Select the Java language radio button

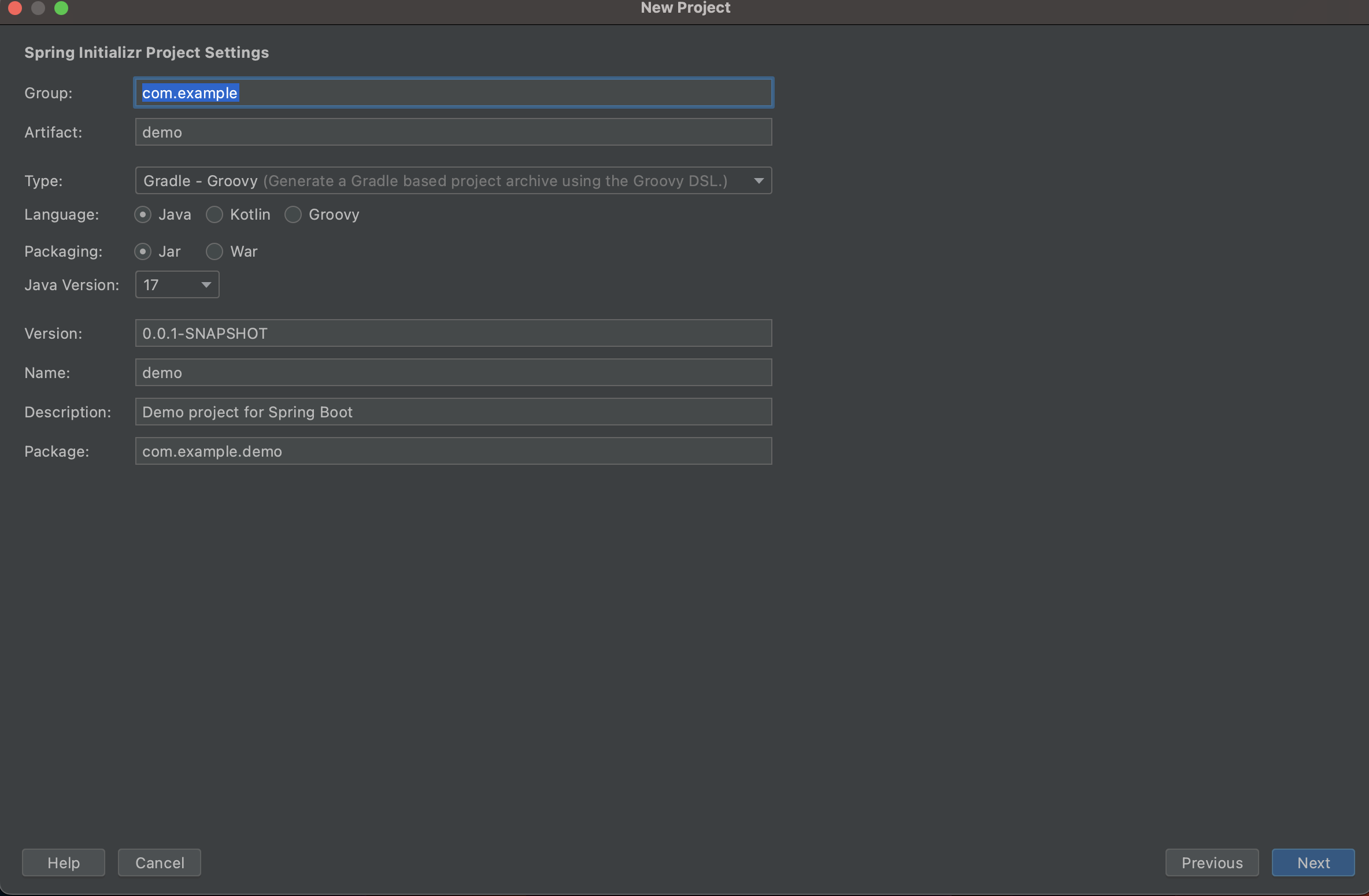coord(143,214)
